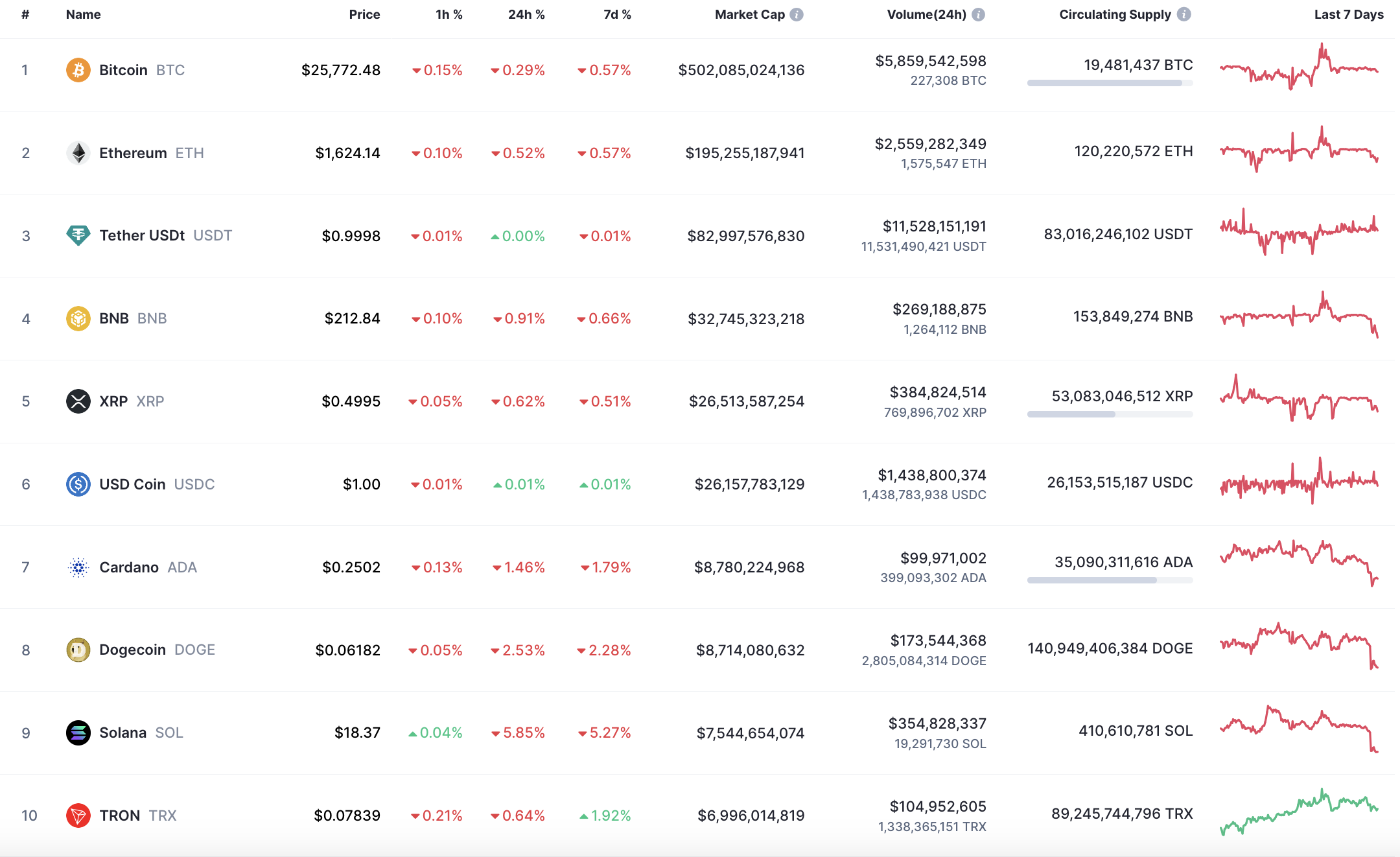
Task: Click Bitcoin's circulating supply progress bar
Action: [1110, 83]
